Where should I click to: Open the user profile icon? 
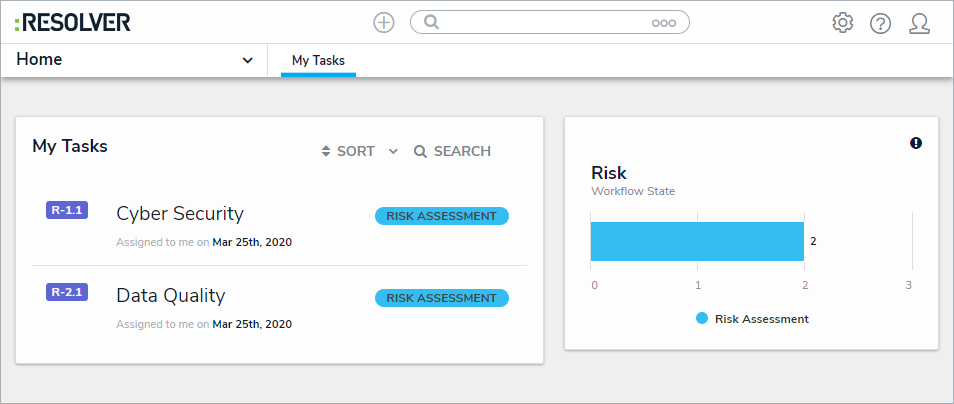coord(919,23)
